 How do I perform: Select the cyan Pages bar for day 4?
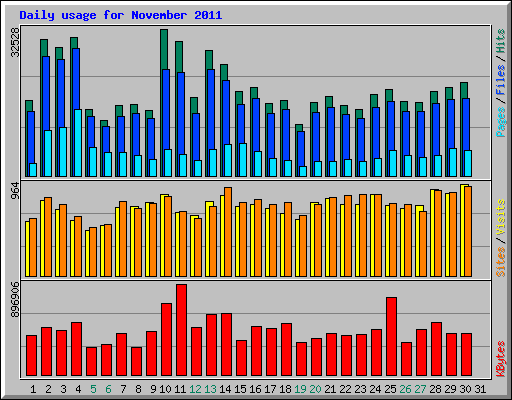pyautogui.click(x=78, y=143)
